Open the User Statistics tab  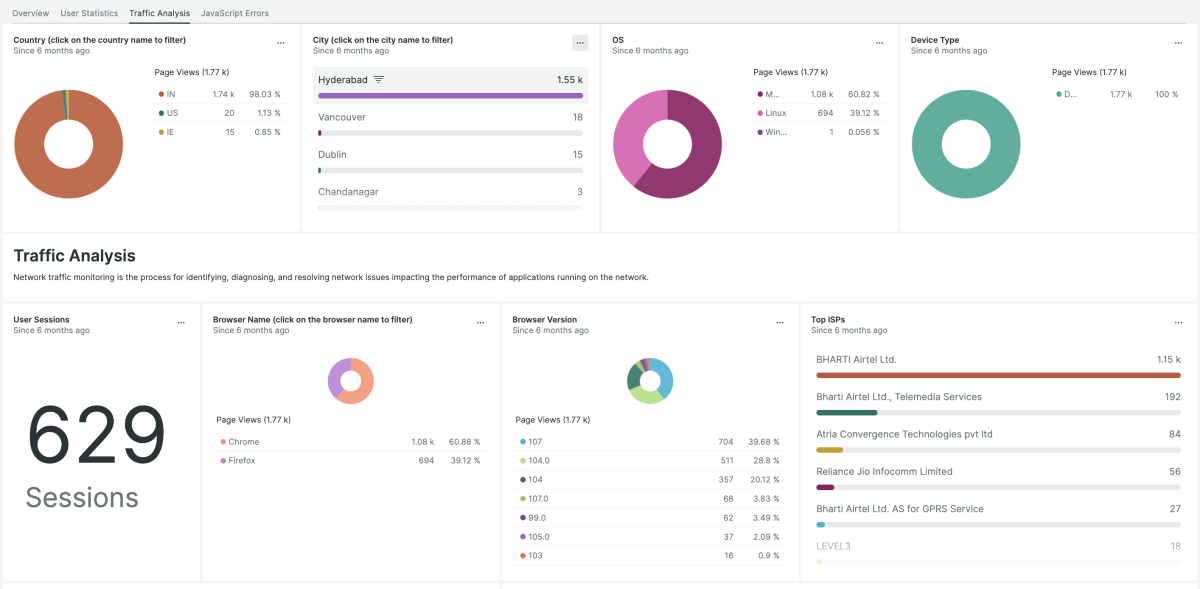point(89,13)
